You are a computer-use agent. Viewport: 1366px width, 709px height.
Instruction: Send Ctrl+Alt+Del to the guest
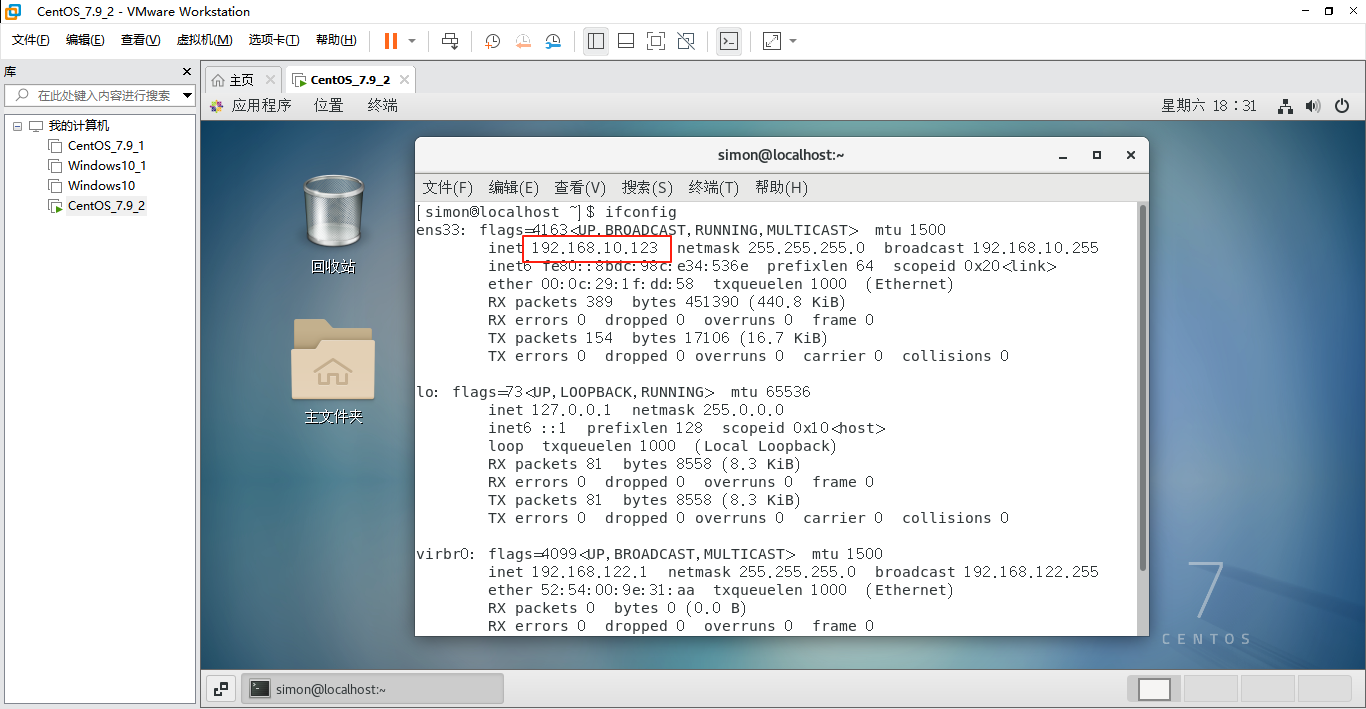point(450,41)
